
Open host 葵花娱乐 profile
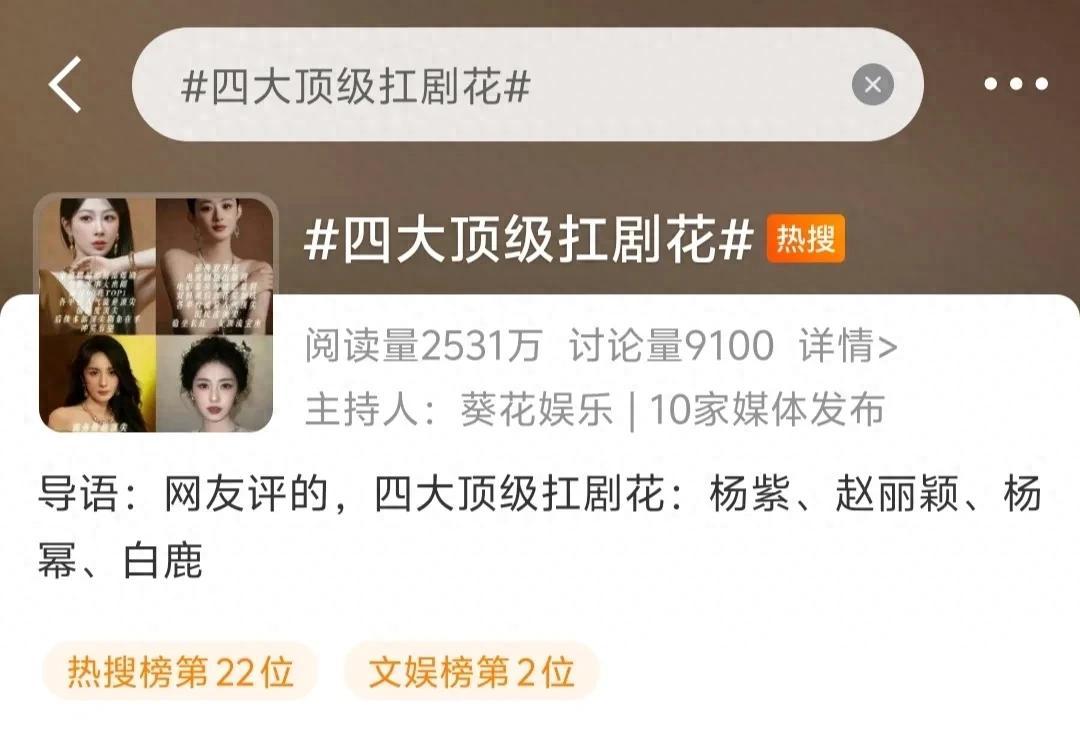tap(537, 409)
